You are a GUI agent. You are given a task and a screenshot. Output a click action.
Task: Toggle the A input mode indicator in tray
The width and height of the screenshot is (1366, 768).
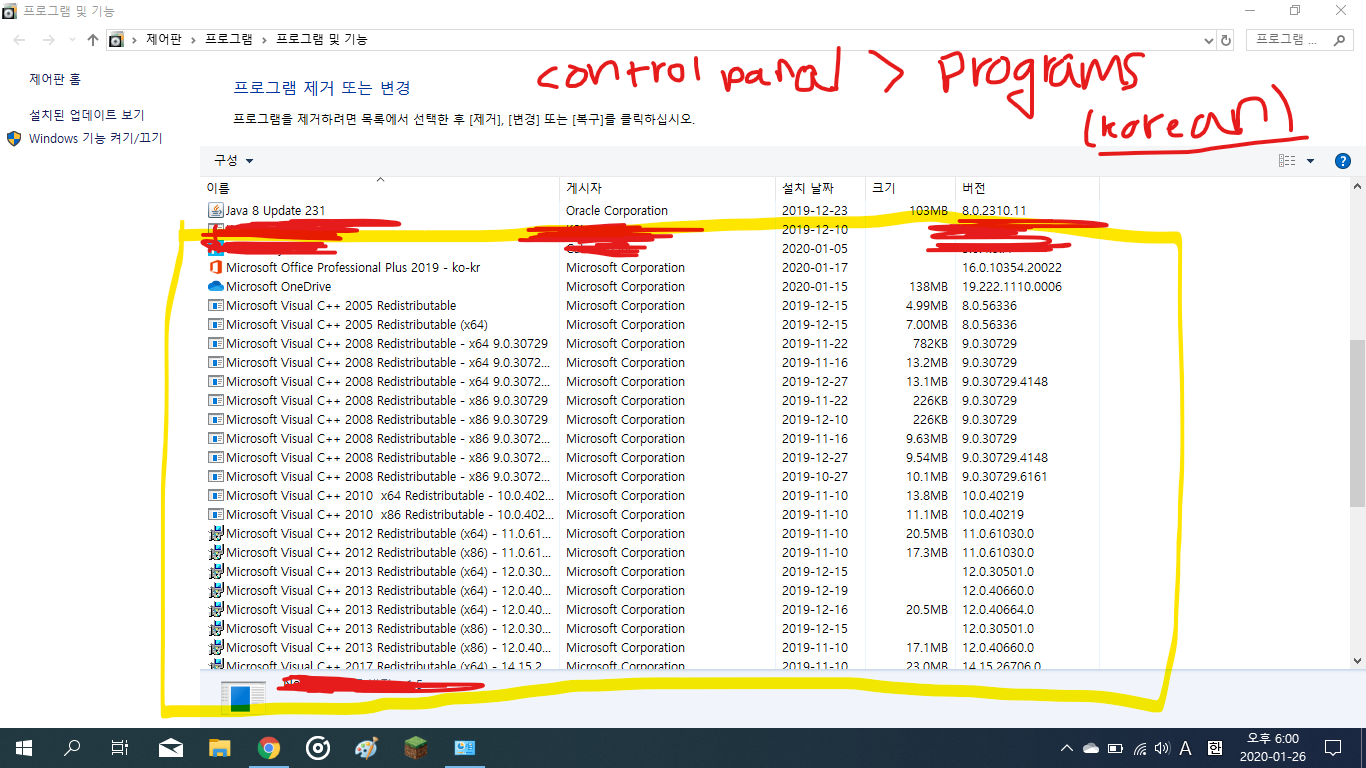[1186, 748]
